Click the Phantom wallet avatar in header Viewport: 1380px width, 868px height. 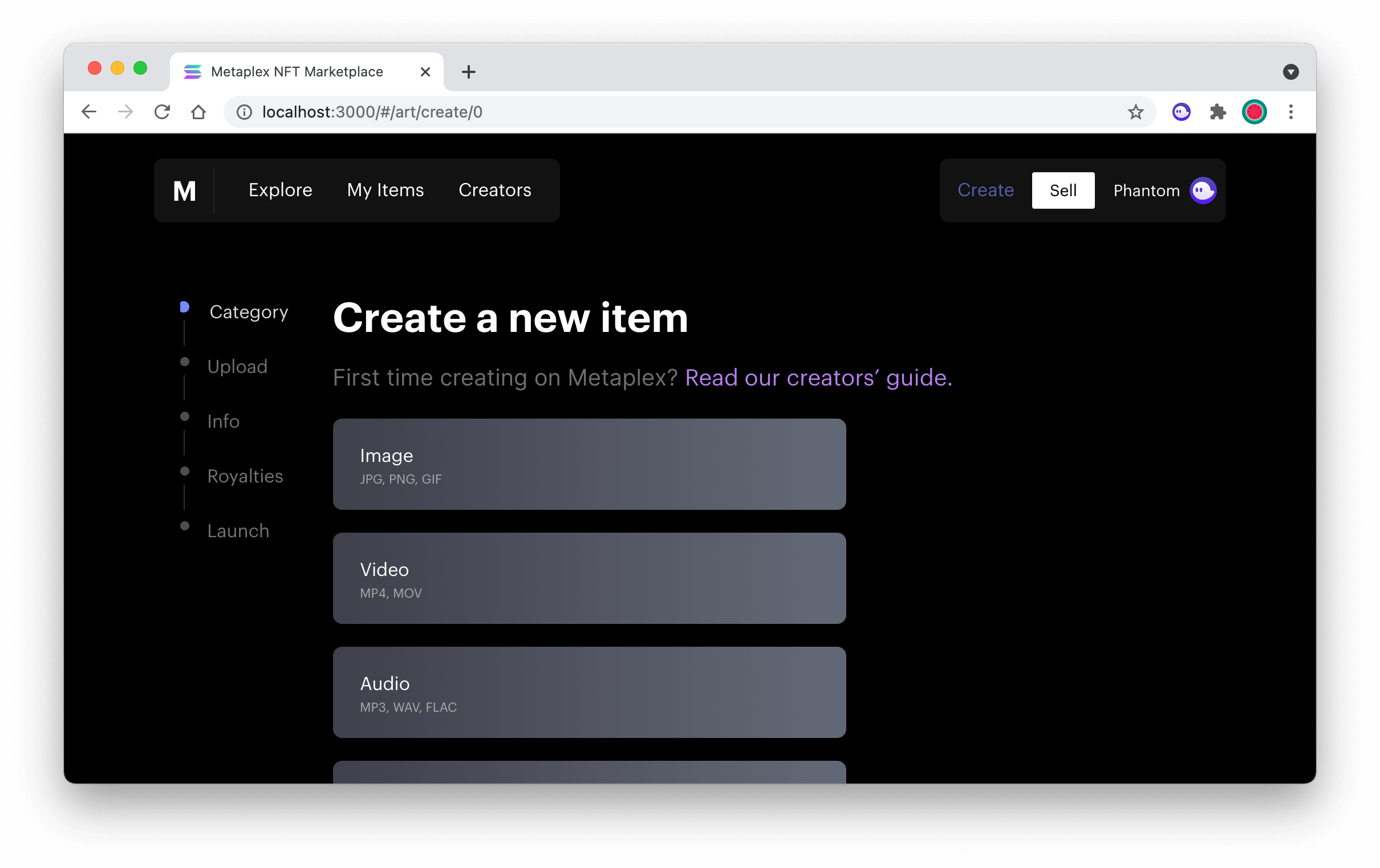coord(1203,191)
